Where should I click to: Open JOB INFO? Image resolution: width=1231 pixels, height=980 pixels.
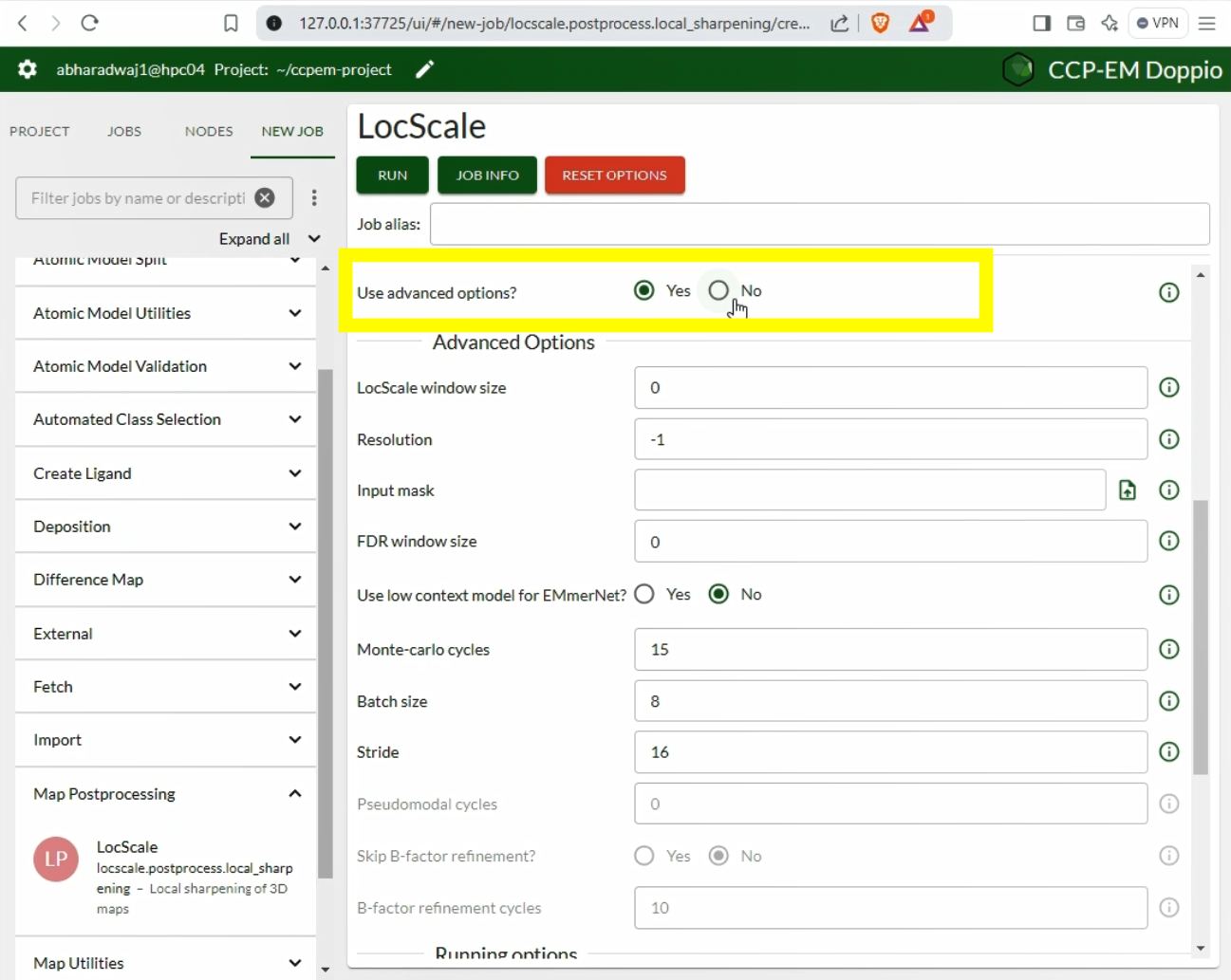[x=487, y=175]
